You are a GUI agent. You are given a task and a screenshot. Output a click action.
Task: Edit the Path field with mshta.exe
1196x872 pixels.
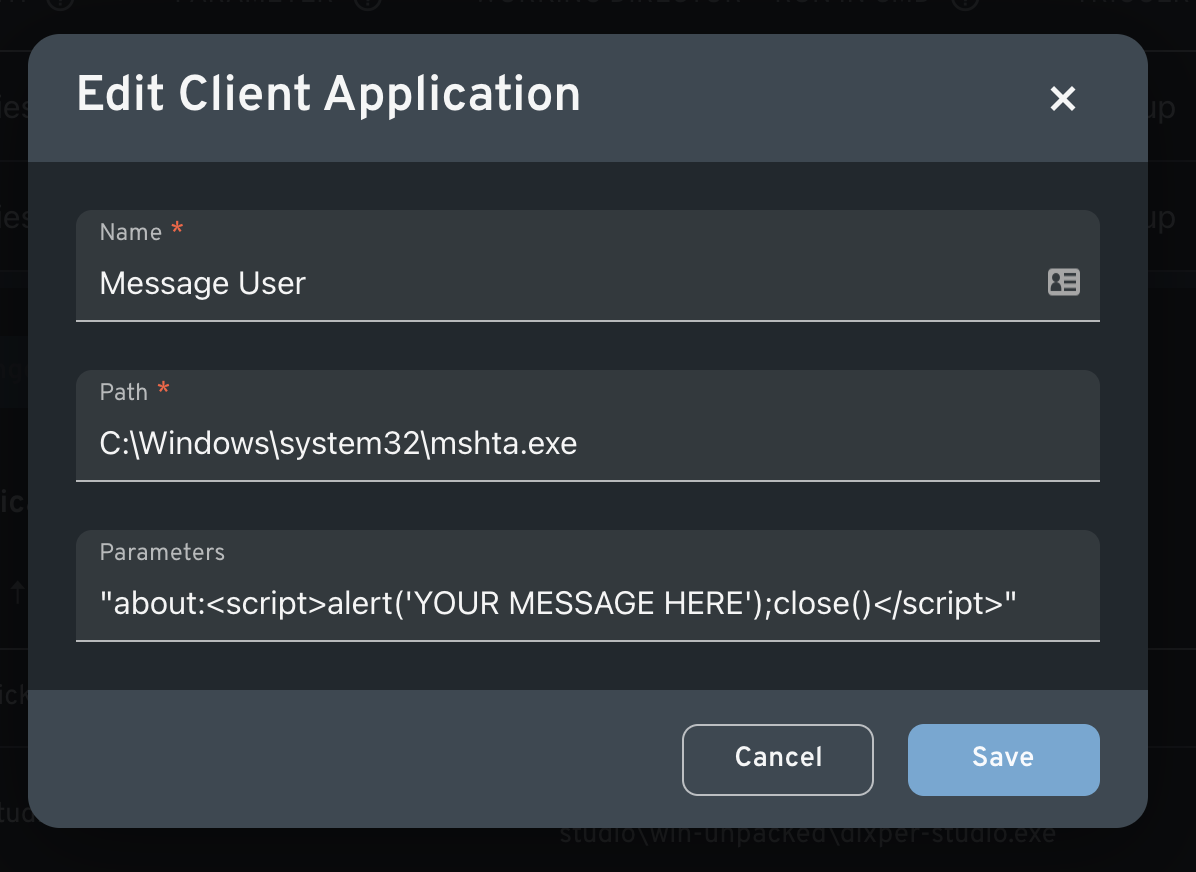(x=587, y=426)
